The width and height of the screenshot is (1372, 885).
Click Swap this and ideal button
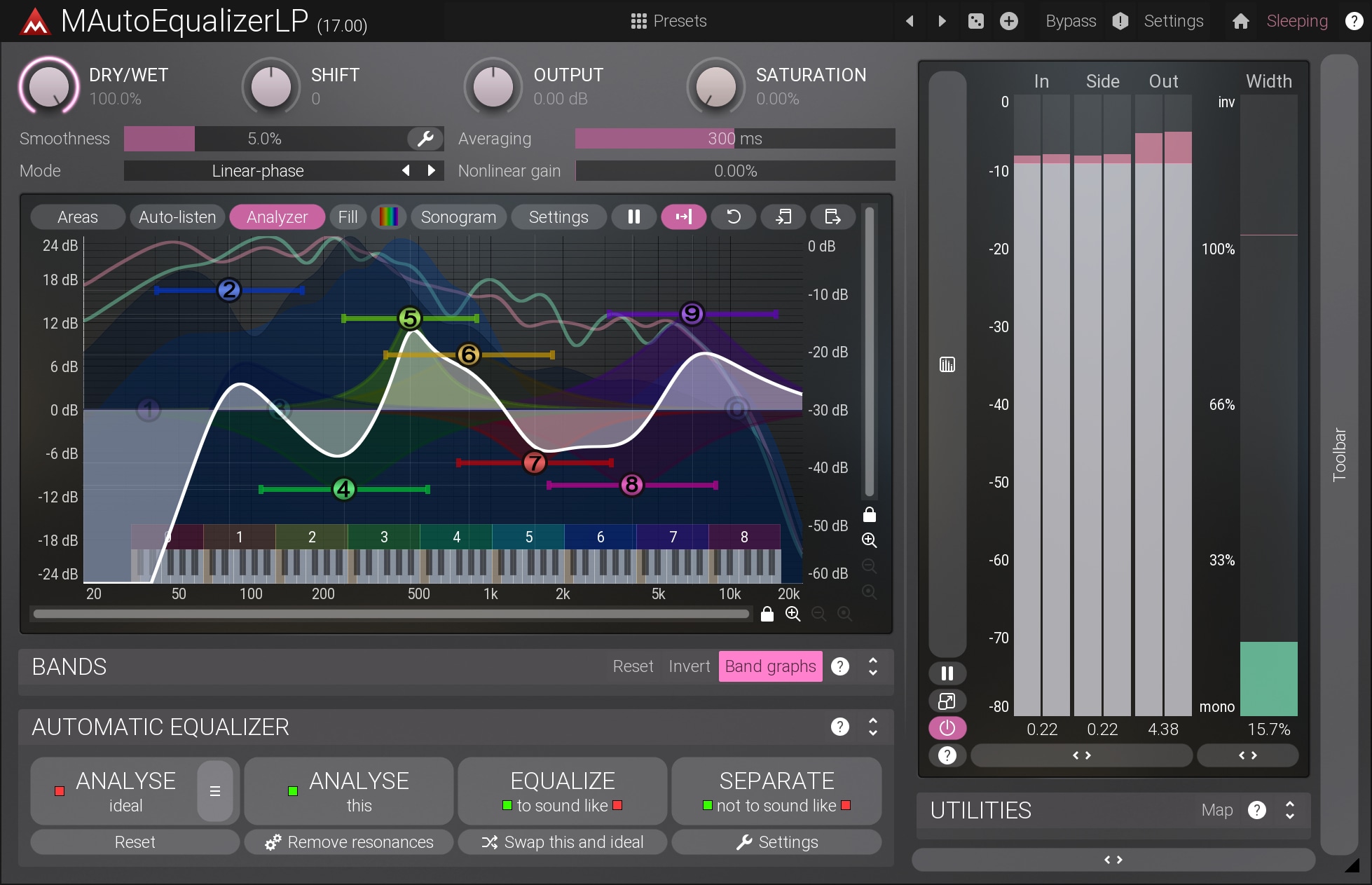click(x=563, y=842)
